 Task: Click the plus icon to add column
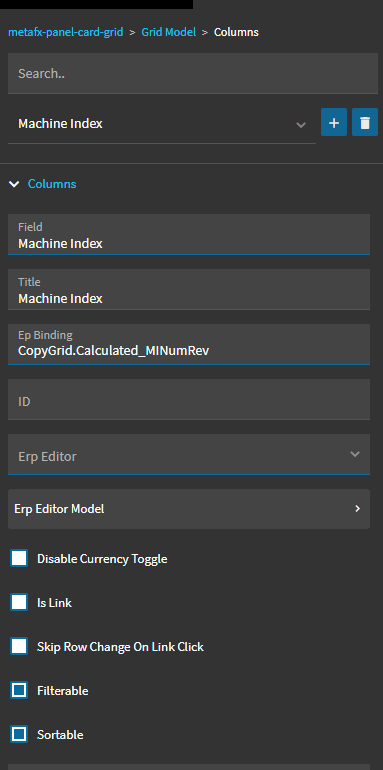point(334,122)
